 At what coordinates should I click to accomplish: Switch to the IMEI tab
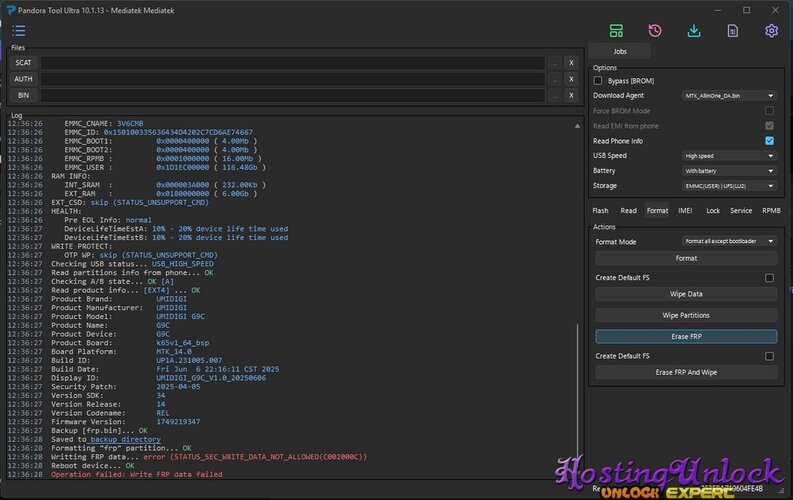[x=685, y=210]
